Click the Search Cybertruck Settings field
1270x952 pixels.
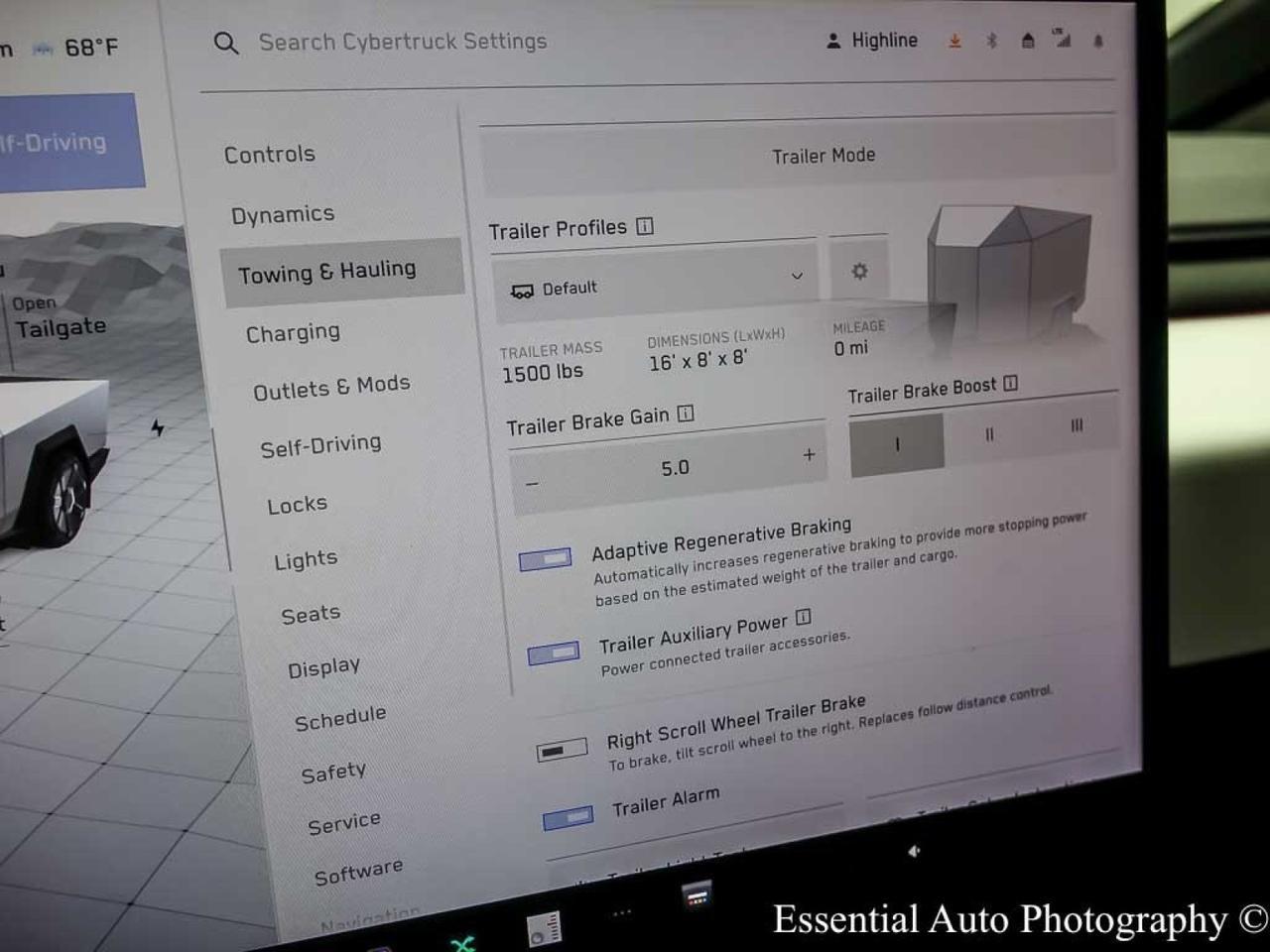[x=403, y=42]
